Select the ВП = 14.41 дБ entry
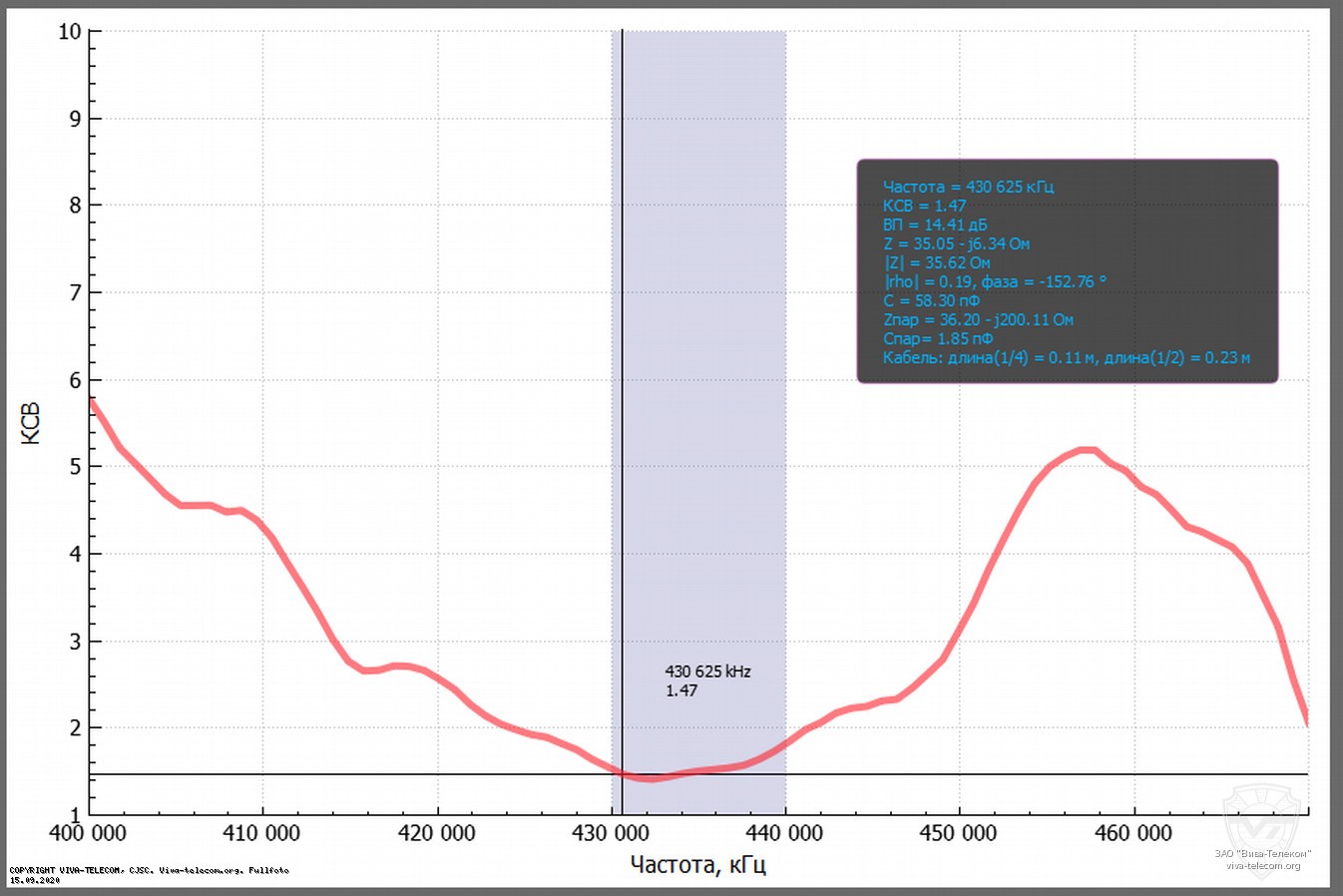Image resolution: width=1343 pixels, height=896 pixels. [x=935, y=224]
